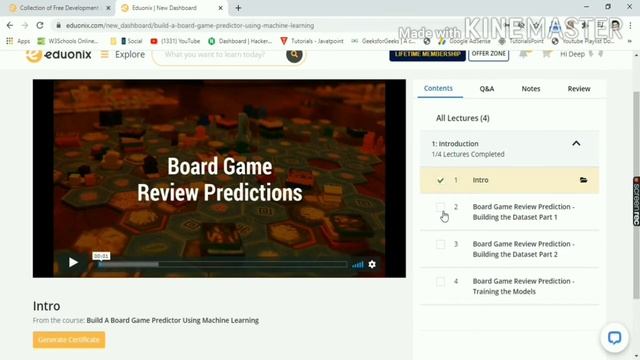Open the hamburger menu beside Explore

104,54
